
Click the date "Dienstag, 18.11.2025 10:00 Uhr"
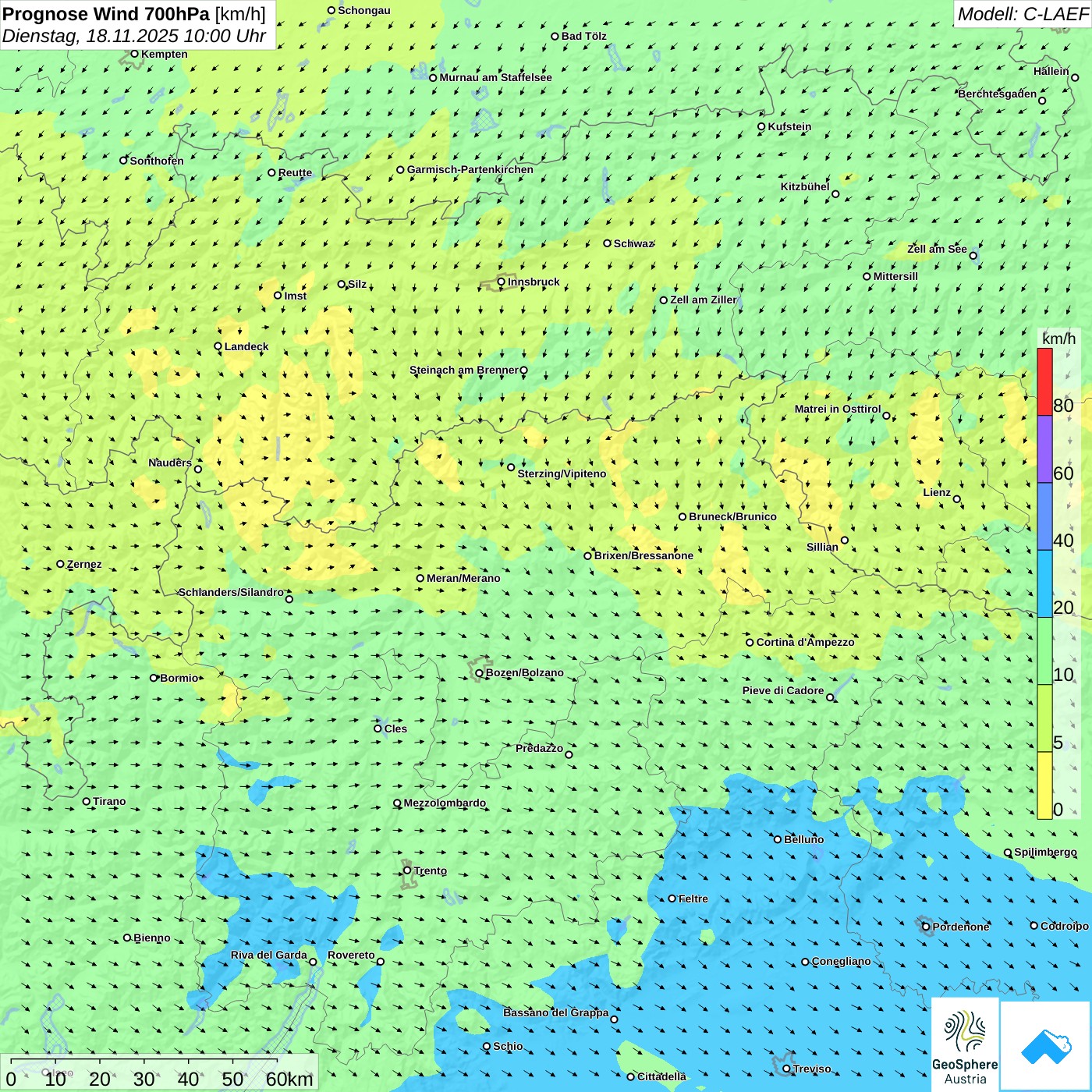(134, 36)
